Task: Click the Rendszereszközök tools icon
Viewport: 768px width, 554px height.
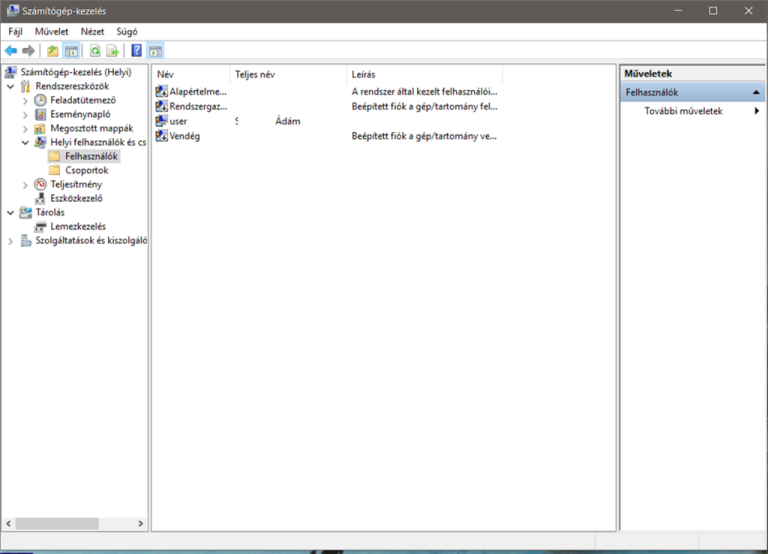Action: 25,86
